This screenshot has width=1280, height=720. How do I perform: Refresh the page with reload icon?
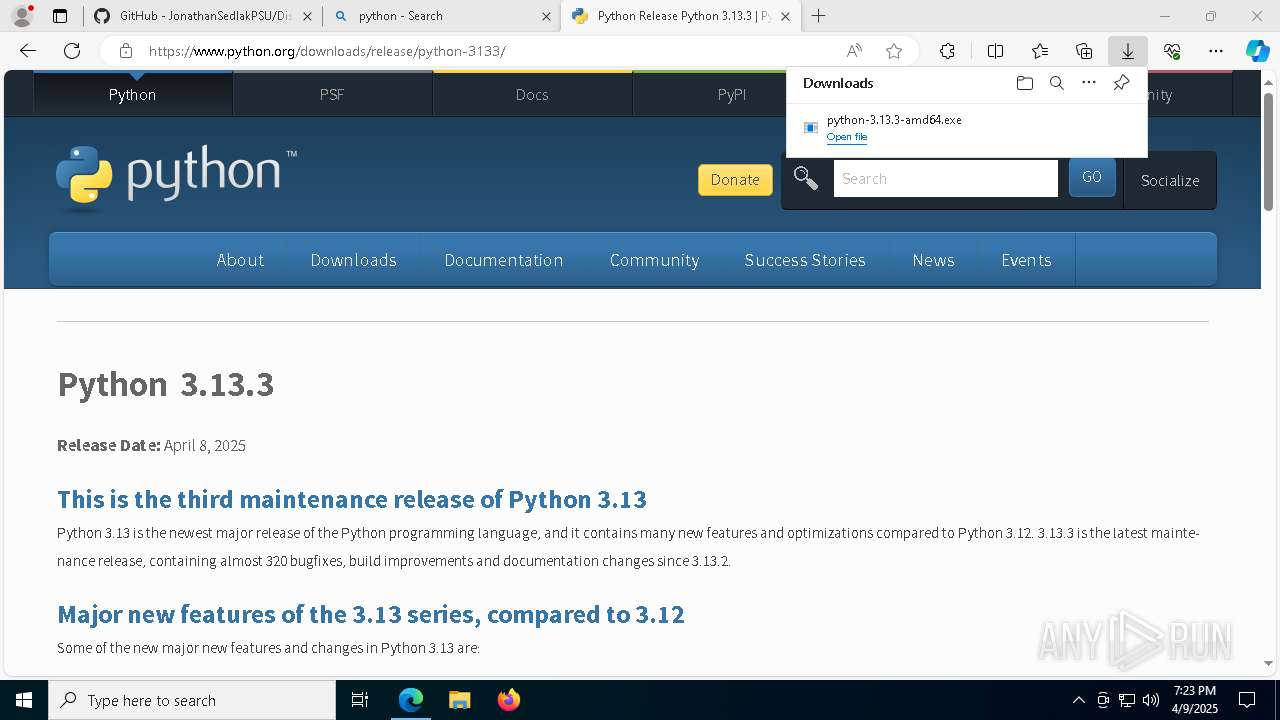(x=72, y=51)
